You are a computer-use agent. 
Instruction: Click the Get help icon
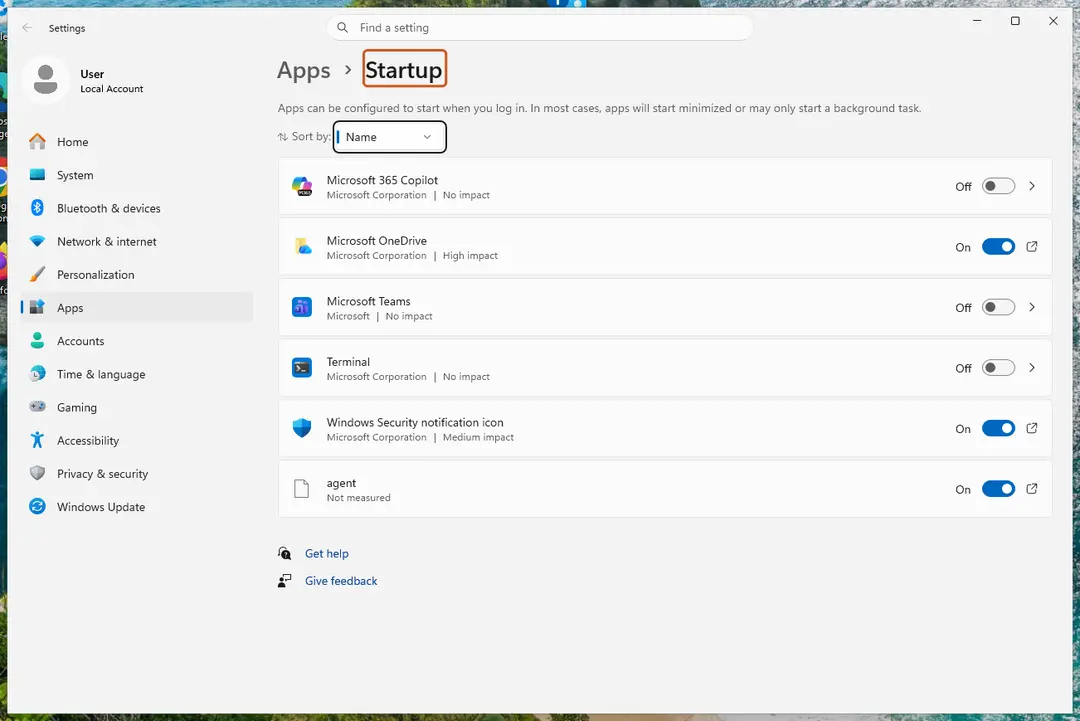(284, 553)
